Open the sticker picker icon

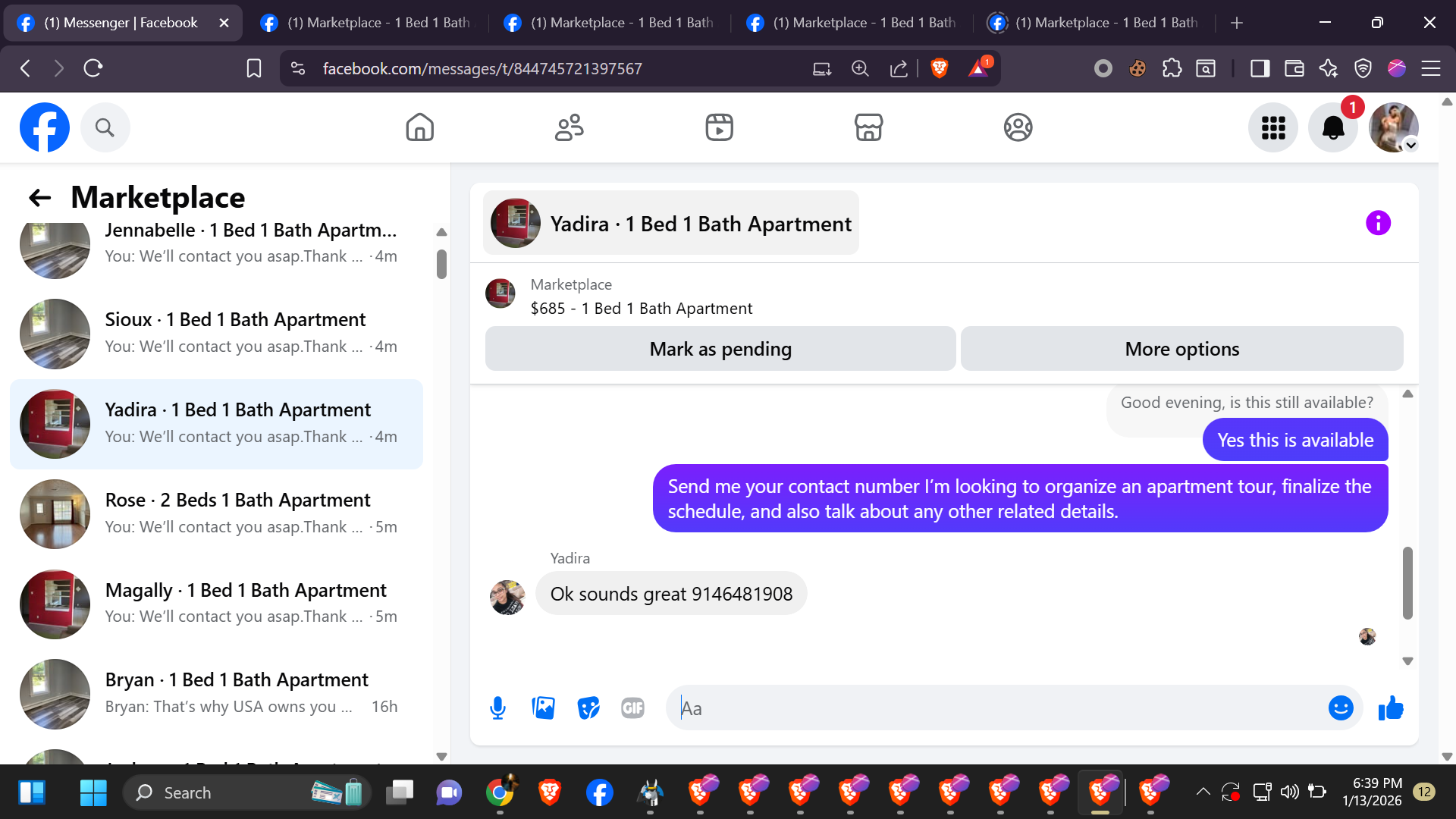click(x=588, y=708)
